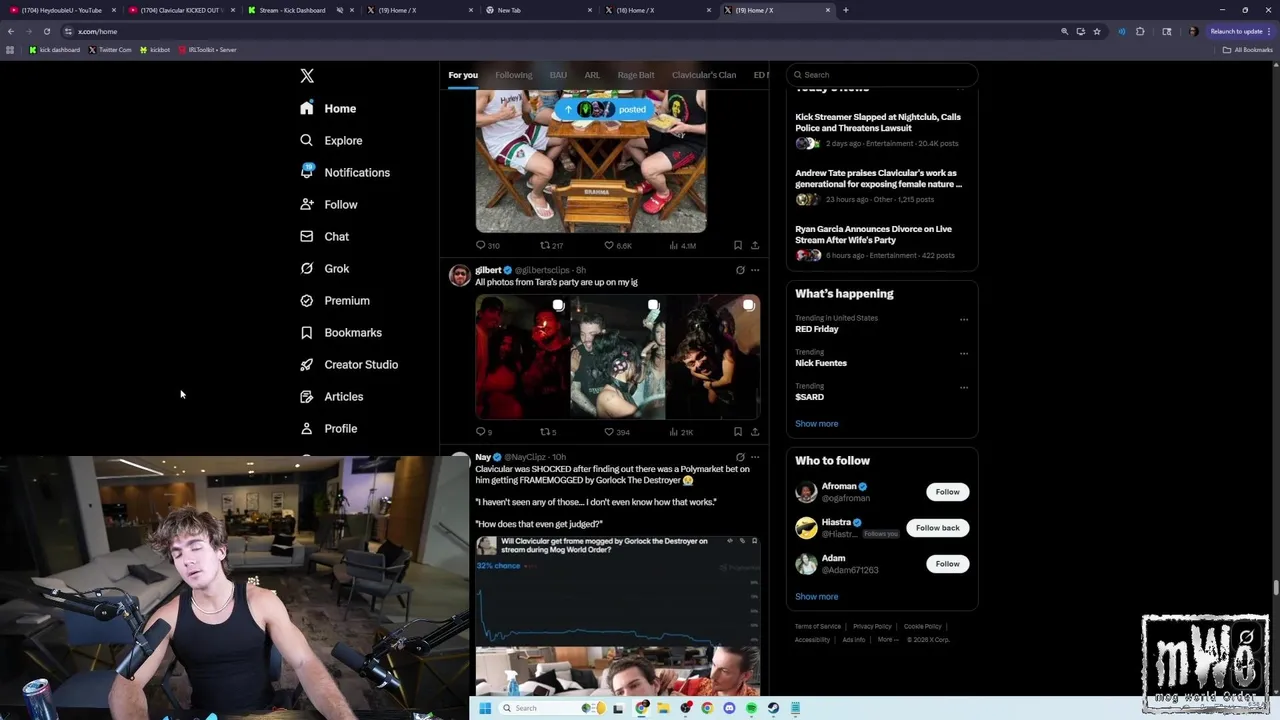View analytics of the post with 4.1M views
Viewport: 1280px width, 720px height.
click(682, 245)
